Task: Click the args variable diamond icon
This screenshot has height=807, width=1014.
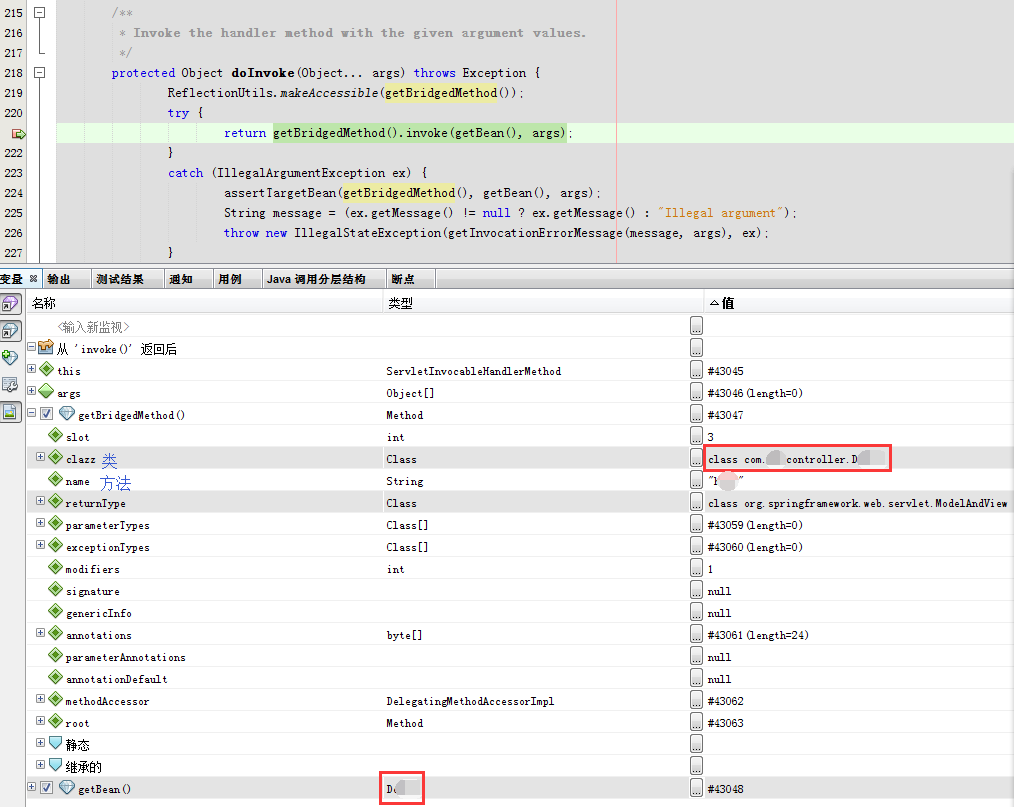Action: pos(47,391)
